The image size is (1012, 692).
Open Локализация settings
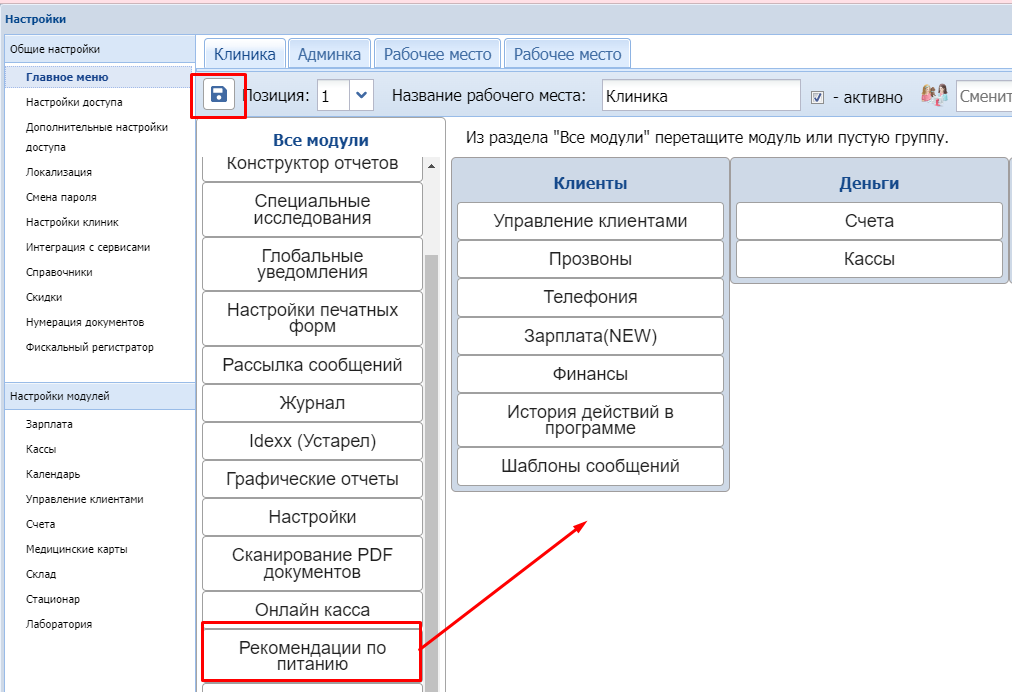tap(59, 172)
